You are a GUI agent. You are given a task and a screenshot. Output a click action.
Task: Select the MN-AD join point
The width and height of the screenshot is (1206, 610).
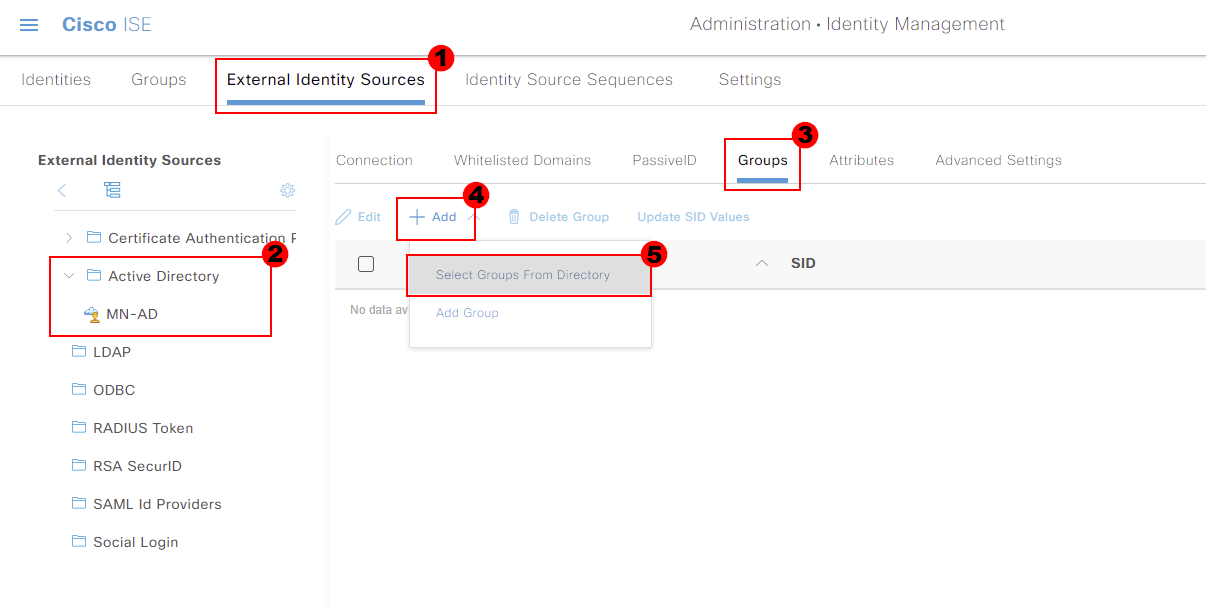coord(132,314)
